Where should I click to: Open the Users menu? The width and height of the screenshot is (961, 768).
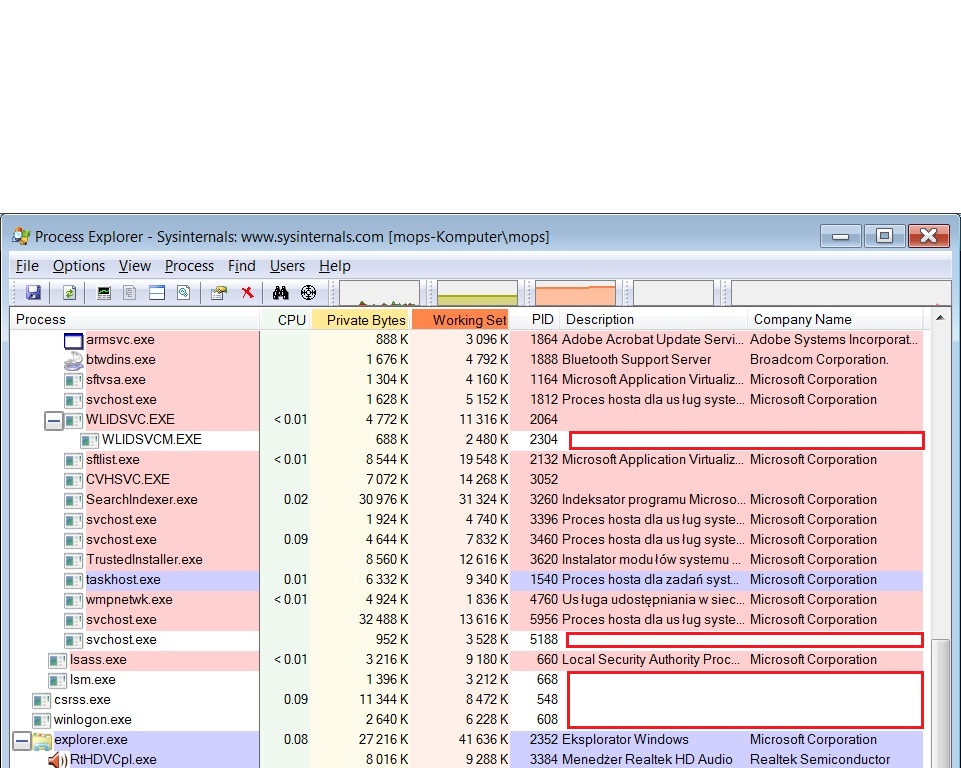[287, 266]
